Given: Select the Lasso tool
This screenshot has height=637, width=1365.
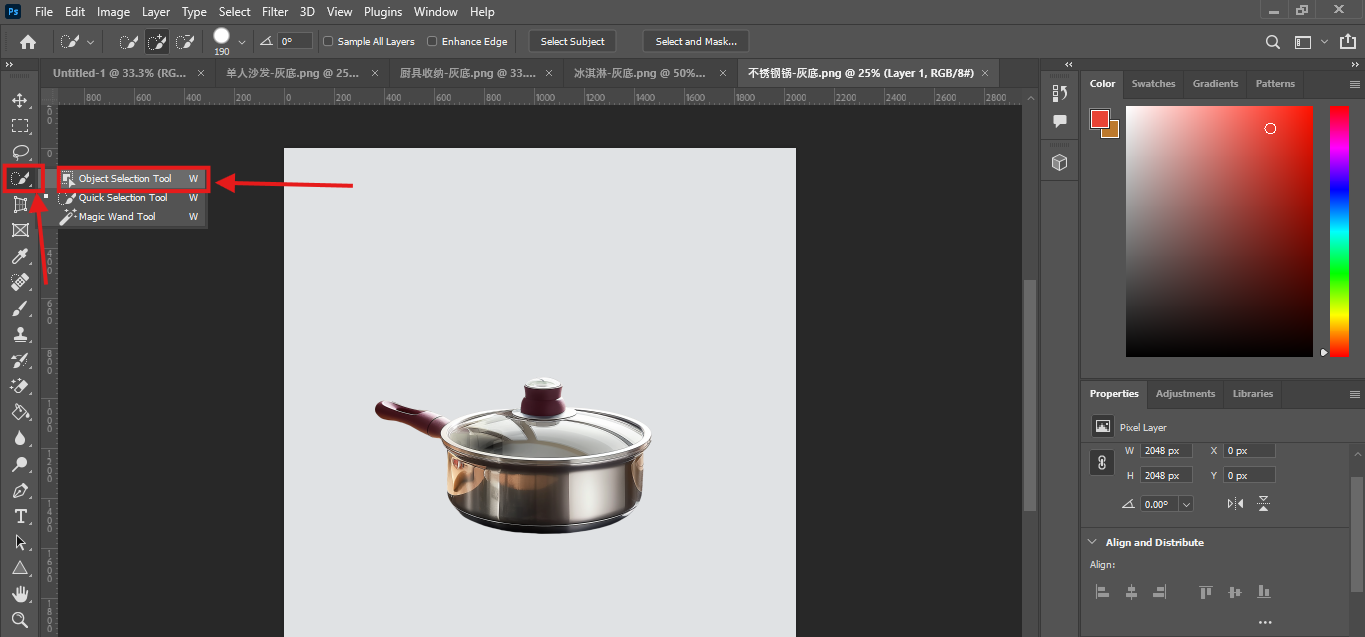Looking at the screenshot, I should 20,152.
